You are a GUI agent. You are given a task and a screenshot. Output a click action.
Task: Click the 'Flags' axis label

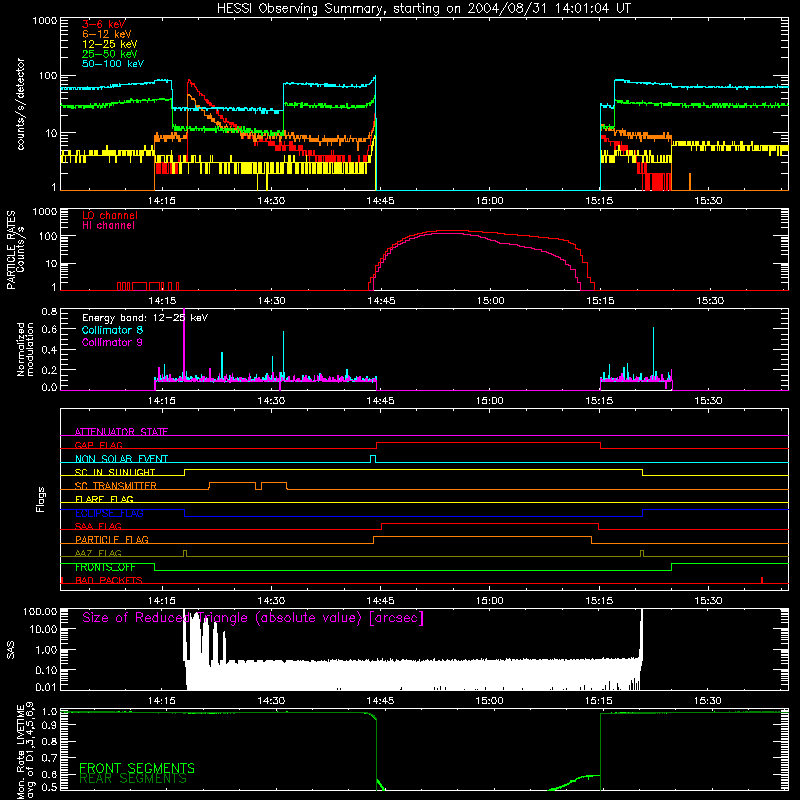click(40, 499)
